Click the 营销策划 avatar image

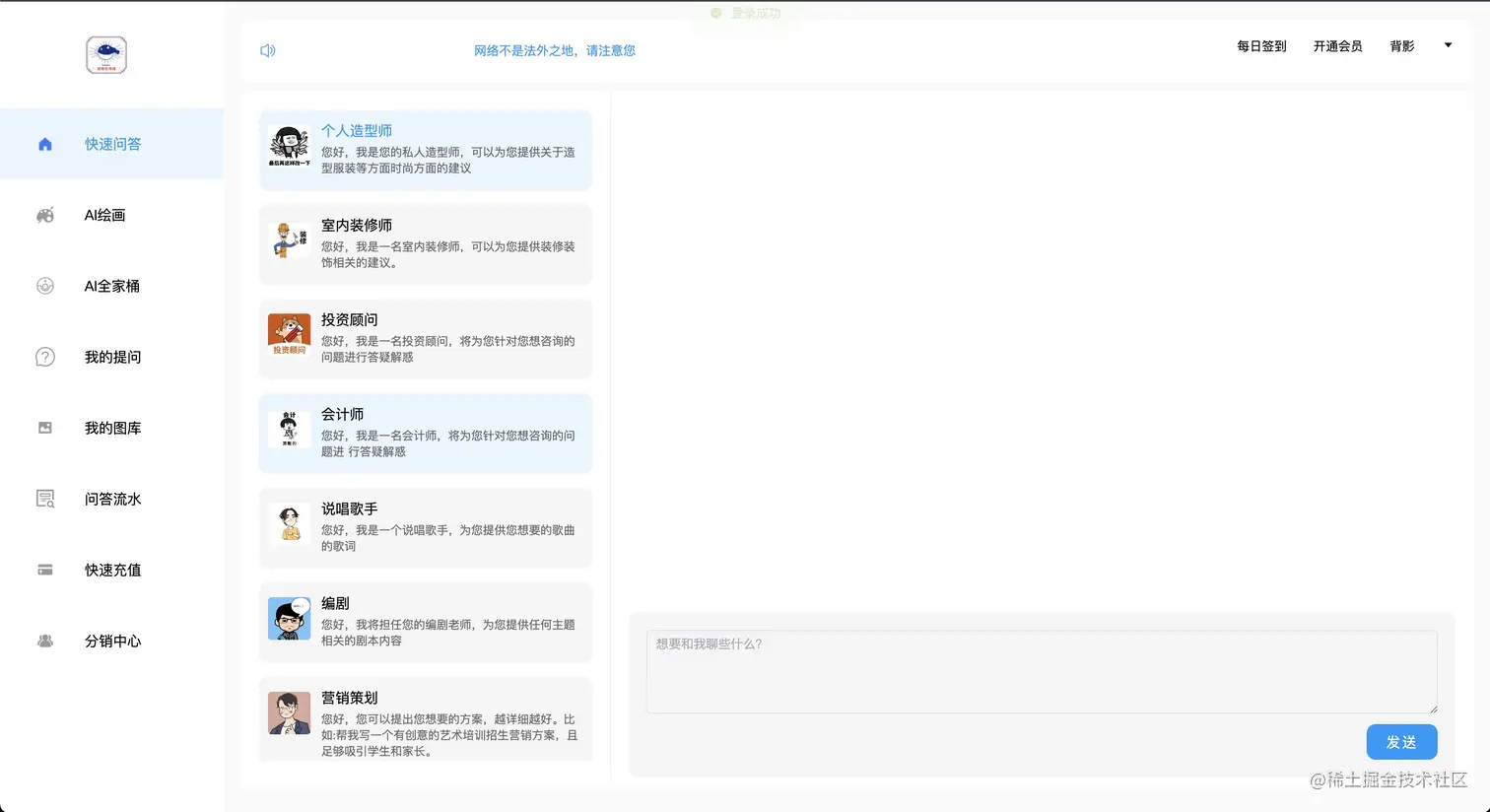coord(290,713)
